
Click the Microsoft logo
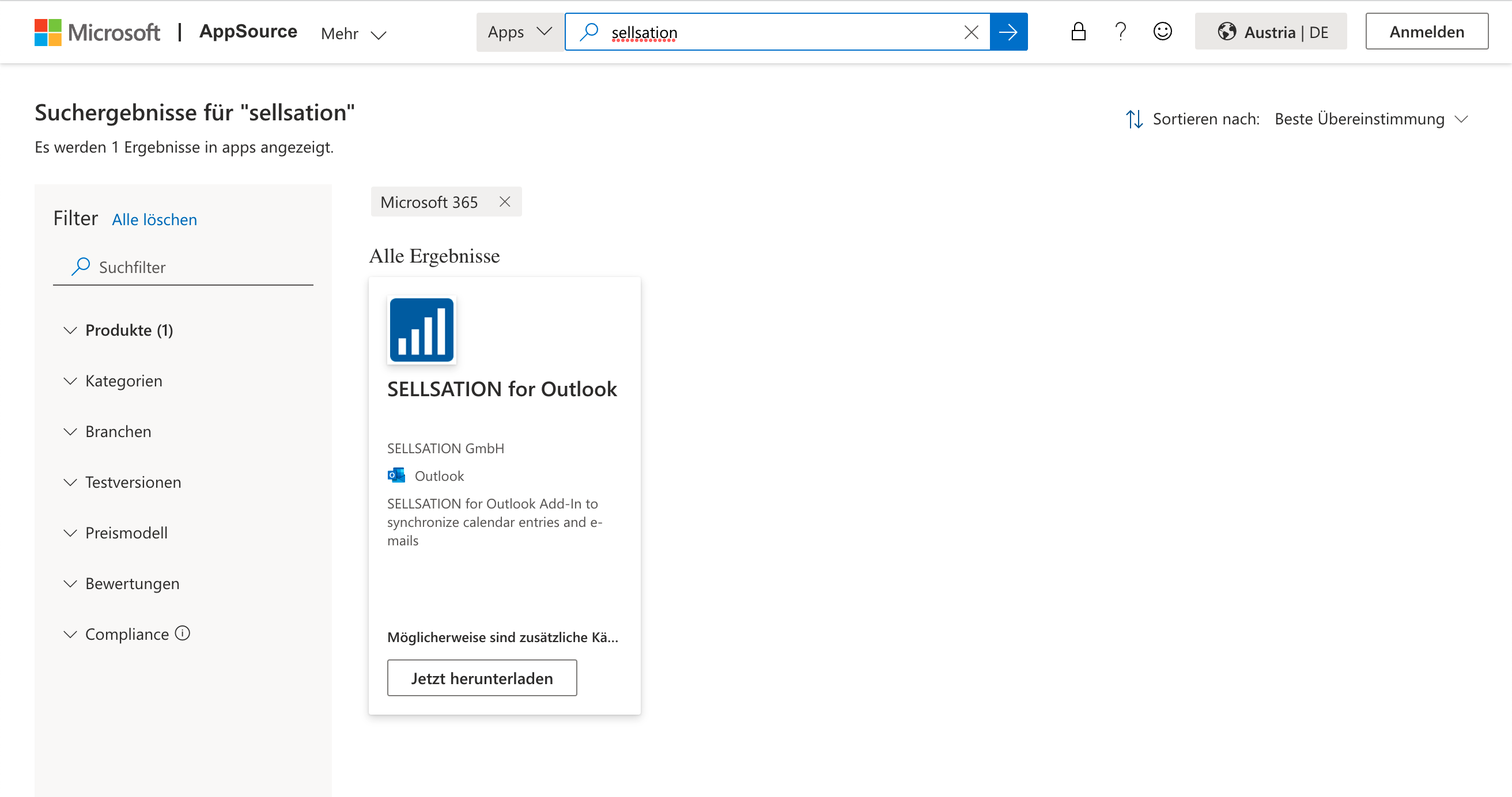click(97, 32)
